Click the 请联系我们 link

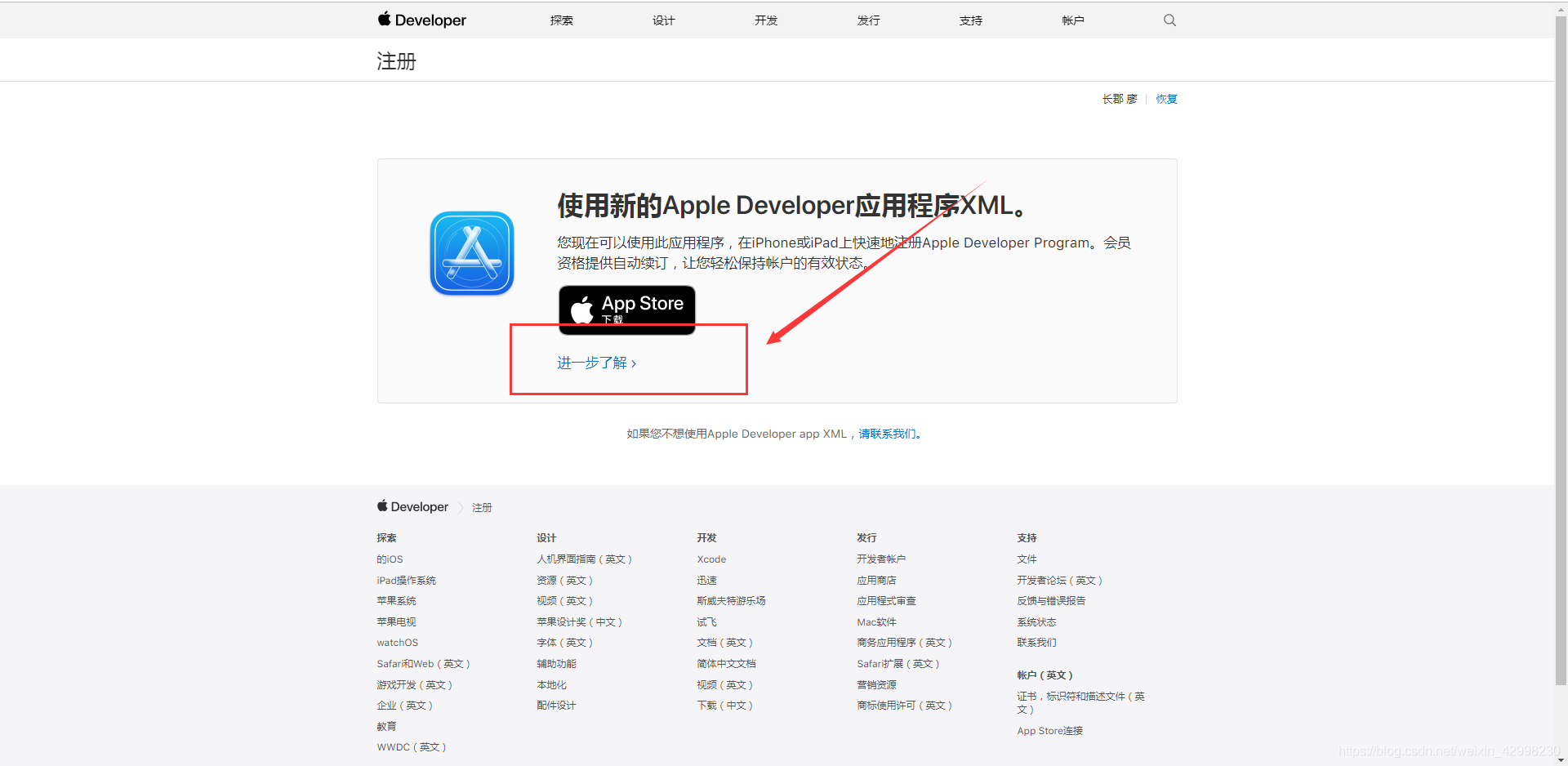coord(889,434)
